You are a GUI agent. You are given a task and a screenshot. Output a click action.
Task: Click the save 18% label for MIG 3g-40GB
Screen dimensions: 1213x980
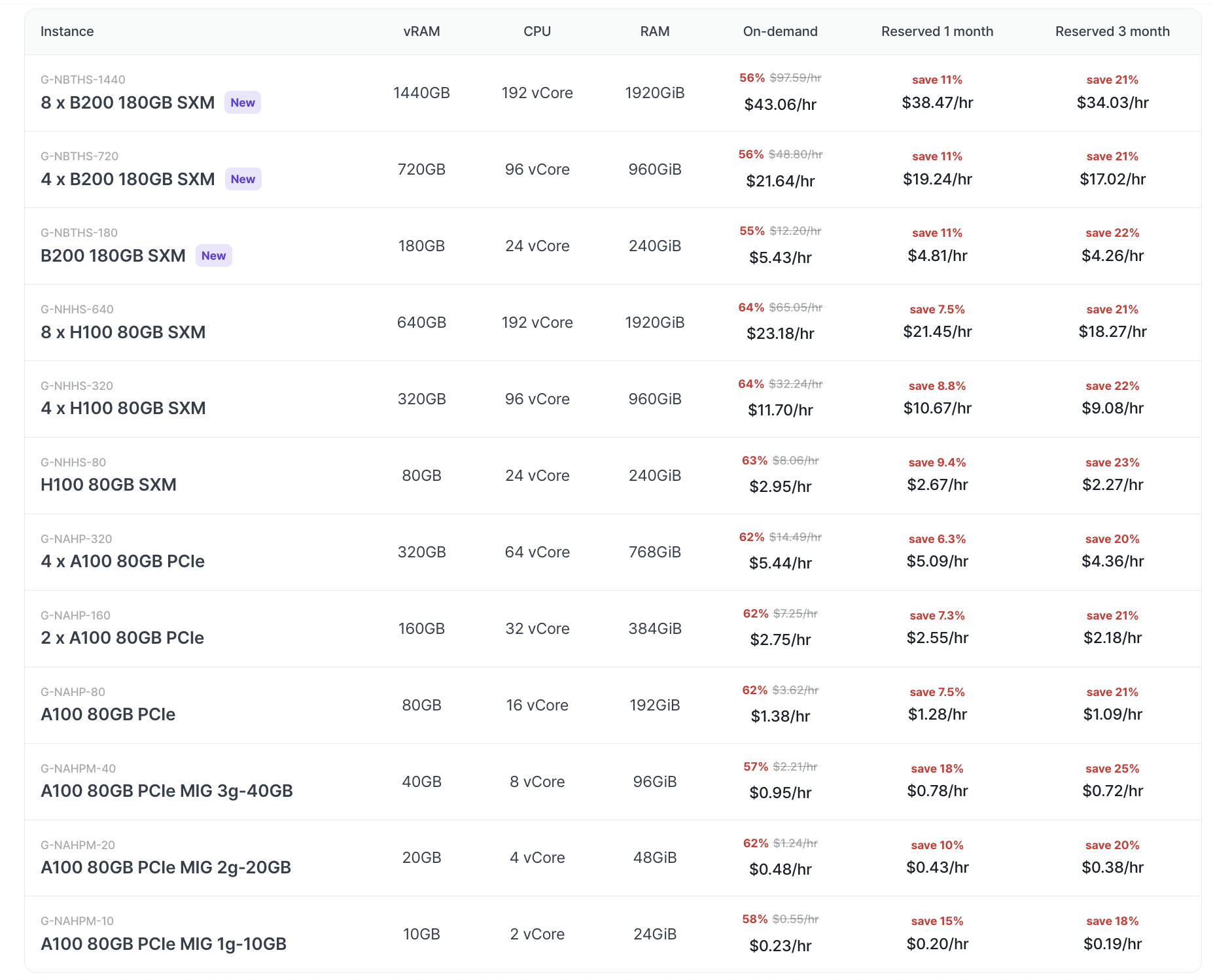coord(937,769)
